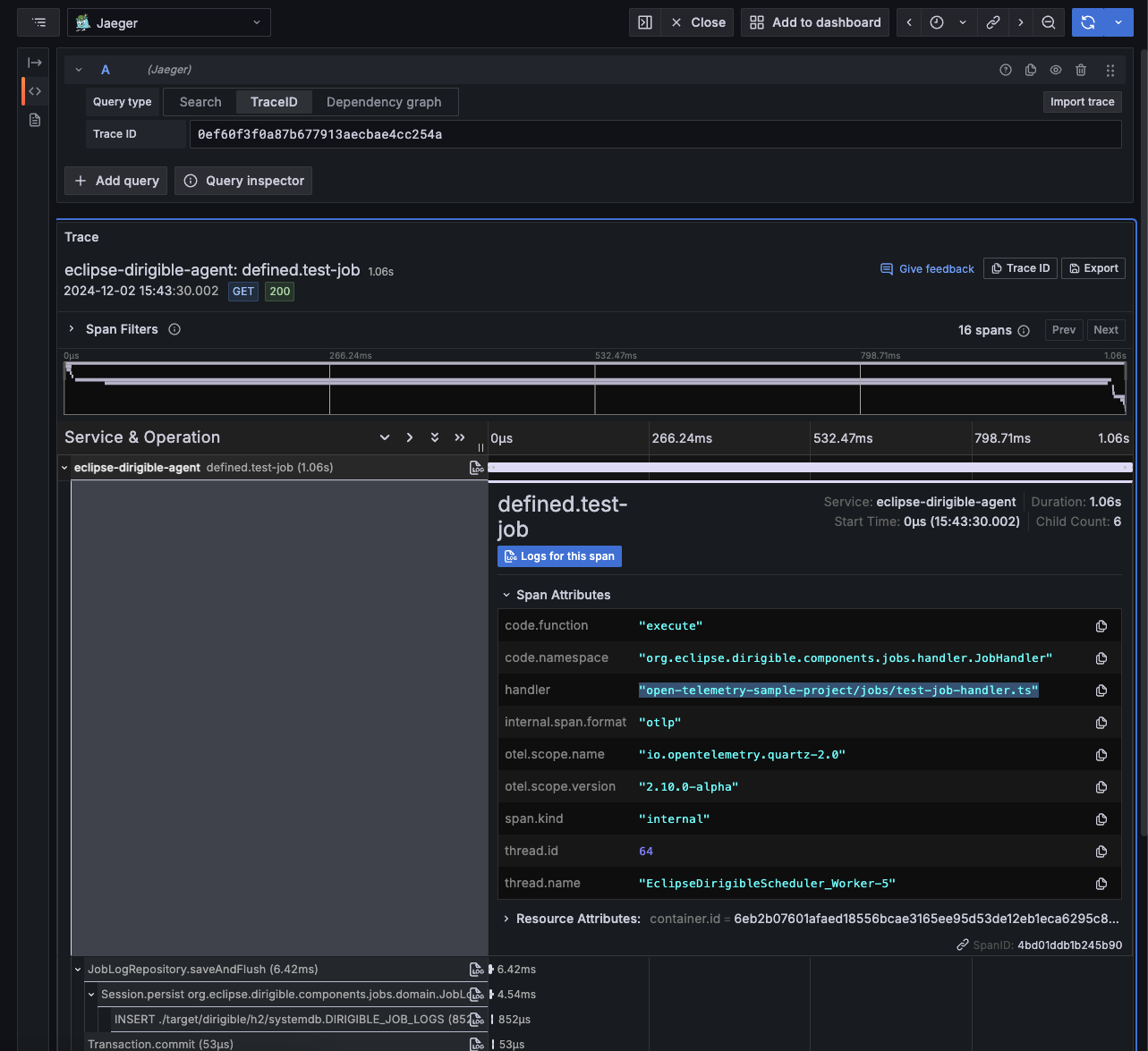Copy the thread.id attribute value
The image size is (1148, 1051).
pos(1101,852)
